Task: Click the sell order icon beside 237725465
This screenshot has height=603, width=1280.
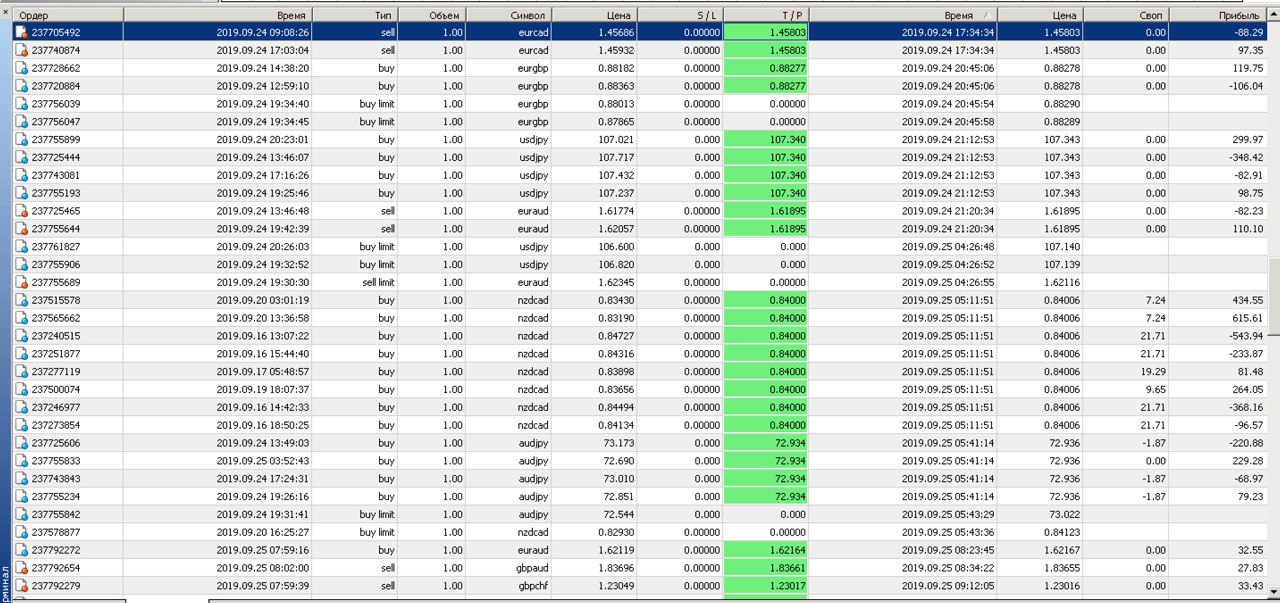Action: click(21, 211)
